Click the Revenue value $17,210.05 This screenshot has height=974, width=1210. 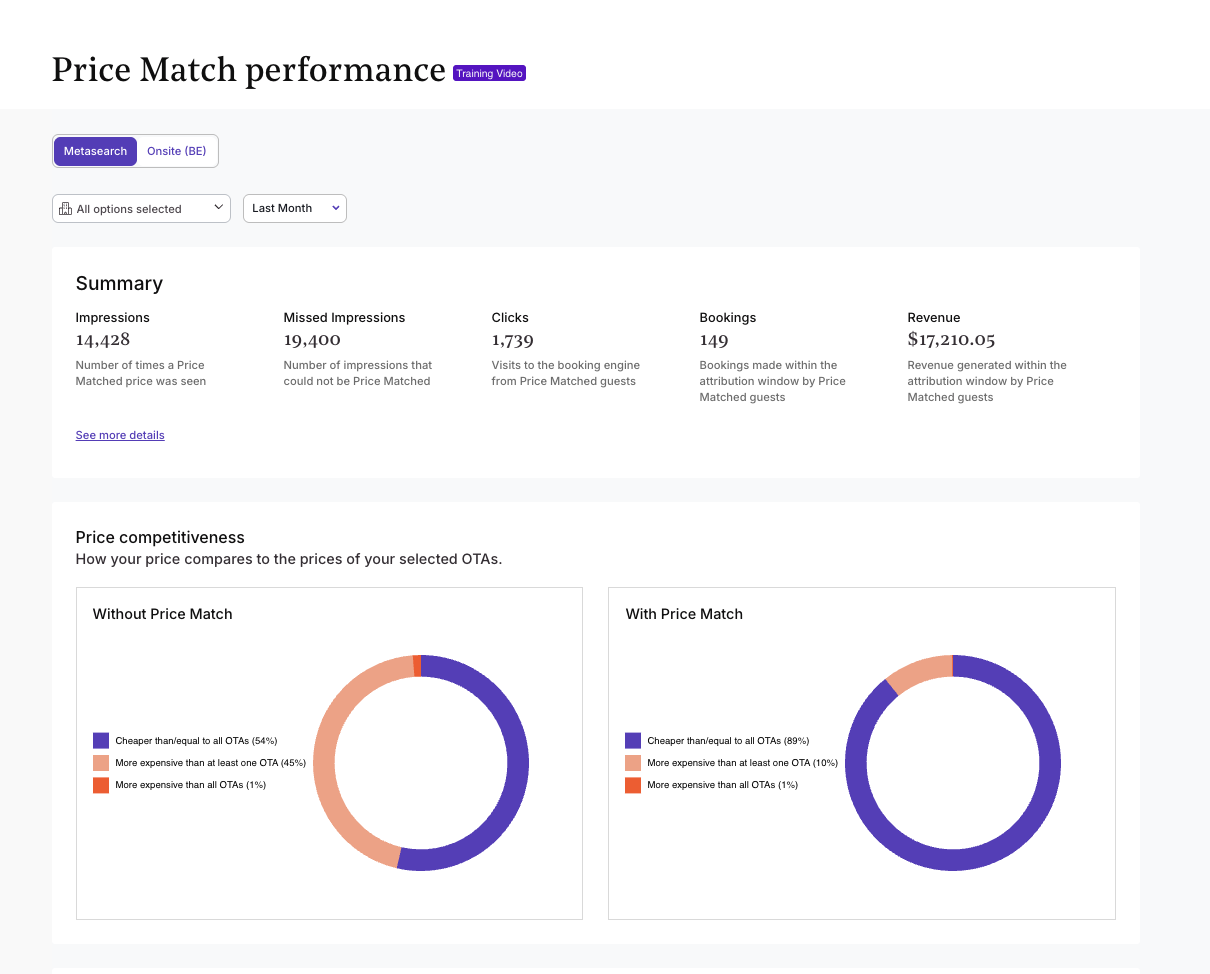coord(951,340)
